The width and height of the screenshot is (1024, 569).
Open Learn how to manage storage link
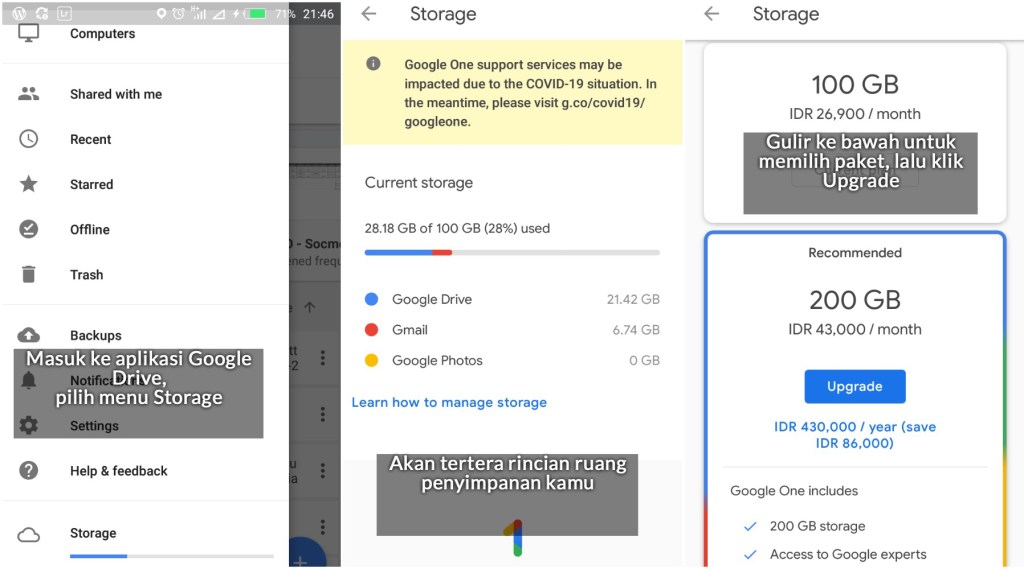tap(449, 402)
